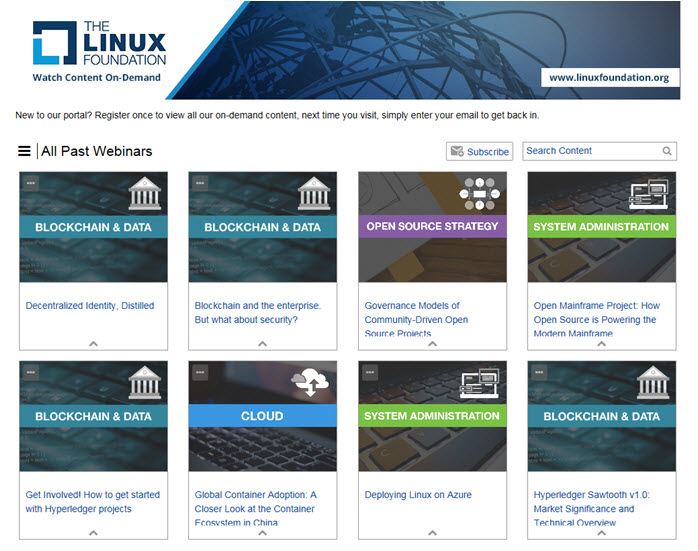
Task: Click bank building icon on Decentralized Identity card
Action: (145, 193)
